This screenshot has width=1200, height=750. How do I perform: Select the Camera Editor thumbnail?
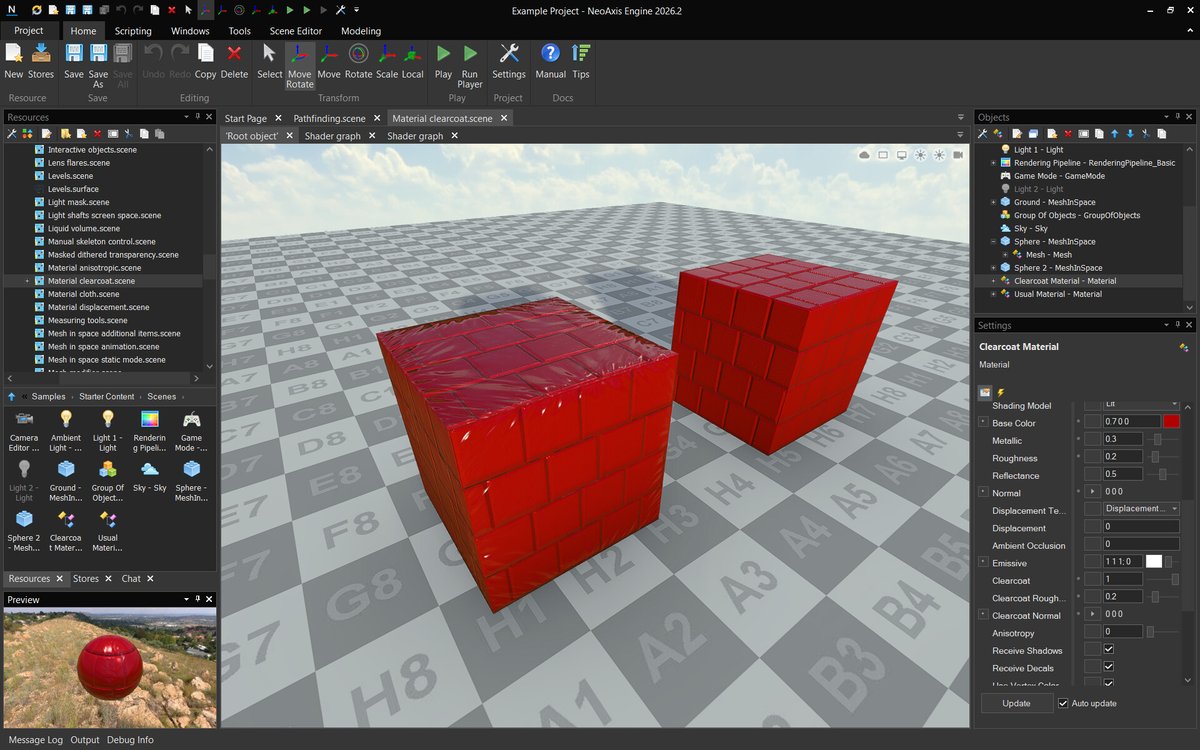point(24,431)
